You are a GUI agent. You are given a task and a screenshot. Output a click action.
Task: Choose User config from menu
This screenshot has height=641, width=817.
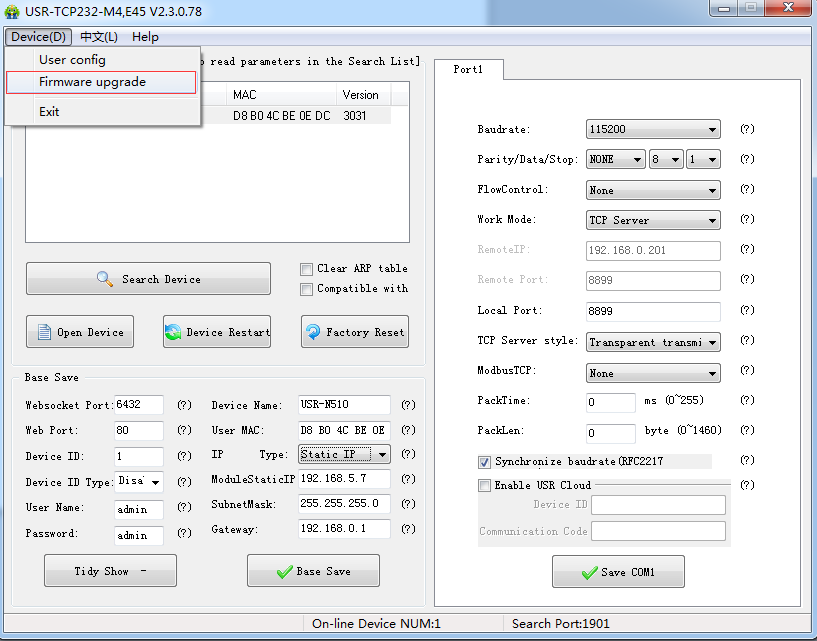click(x=102, y=60)
